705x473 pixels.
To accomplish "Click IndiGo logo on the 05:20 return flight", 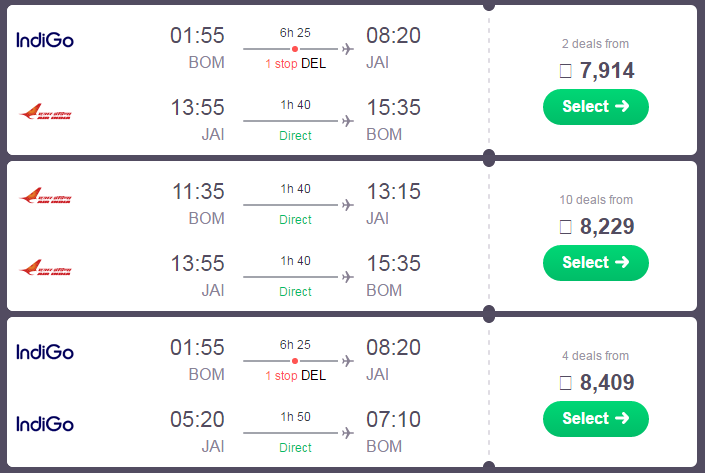I will (45, 424).
